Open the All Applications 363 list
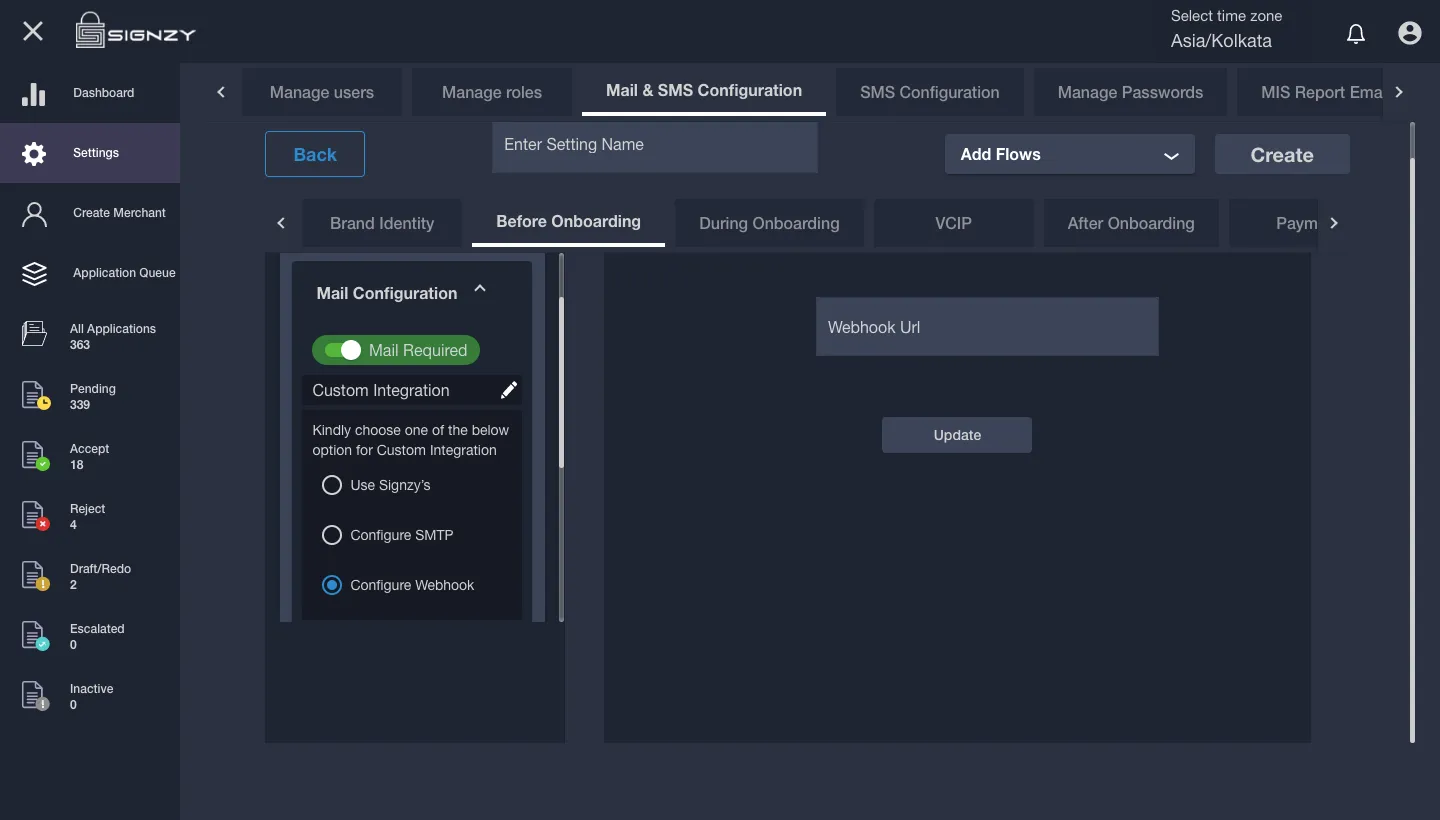1440x820 pixels. coord(90,336)
